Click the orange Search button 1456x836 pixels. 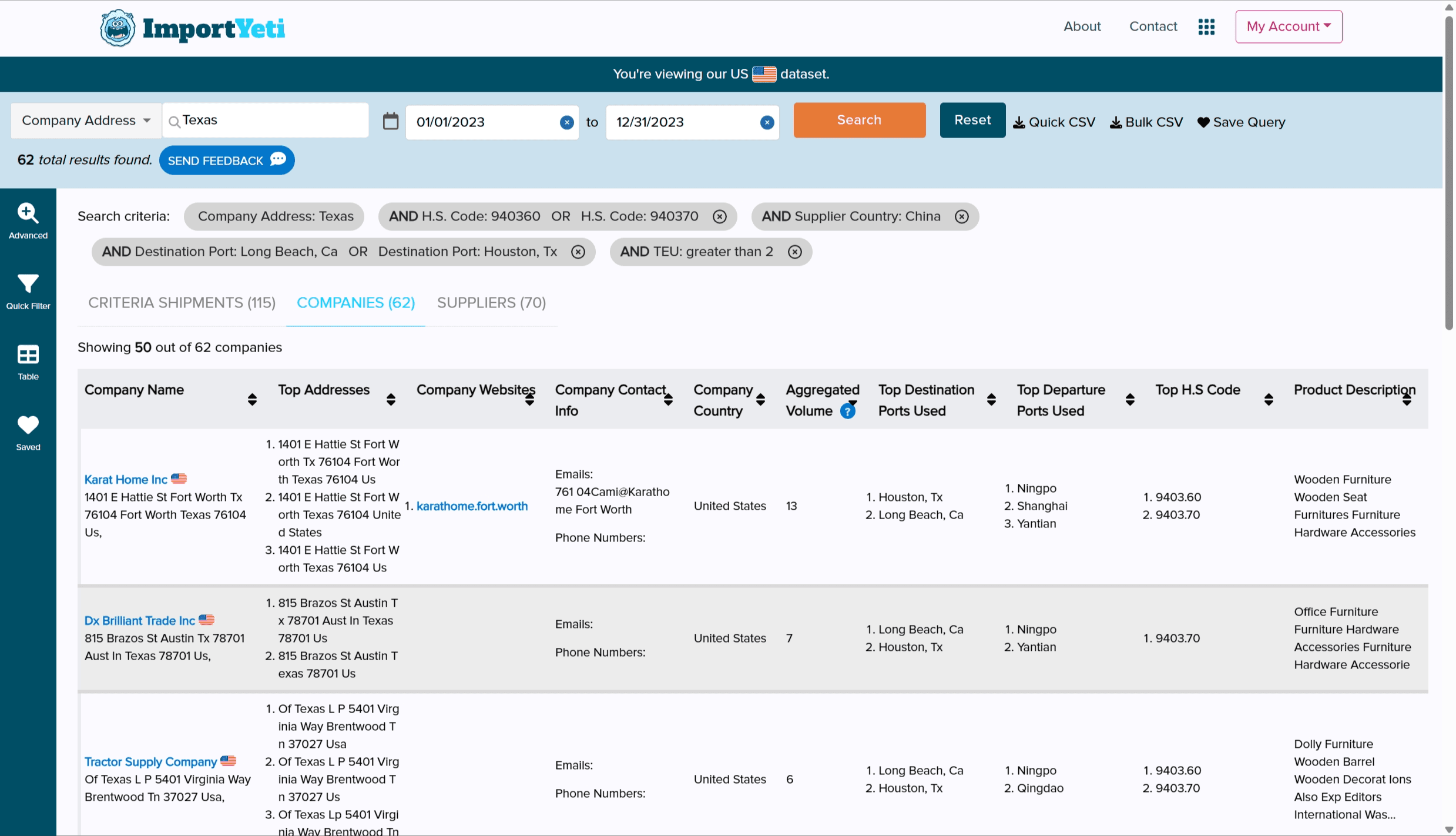tap(859, 120)
